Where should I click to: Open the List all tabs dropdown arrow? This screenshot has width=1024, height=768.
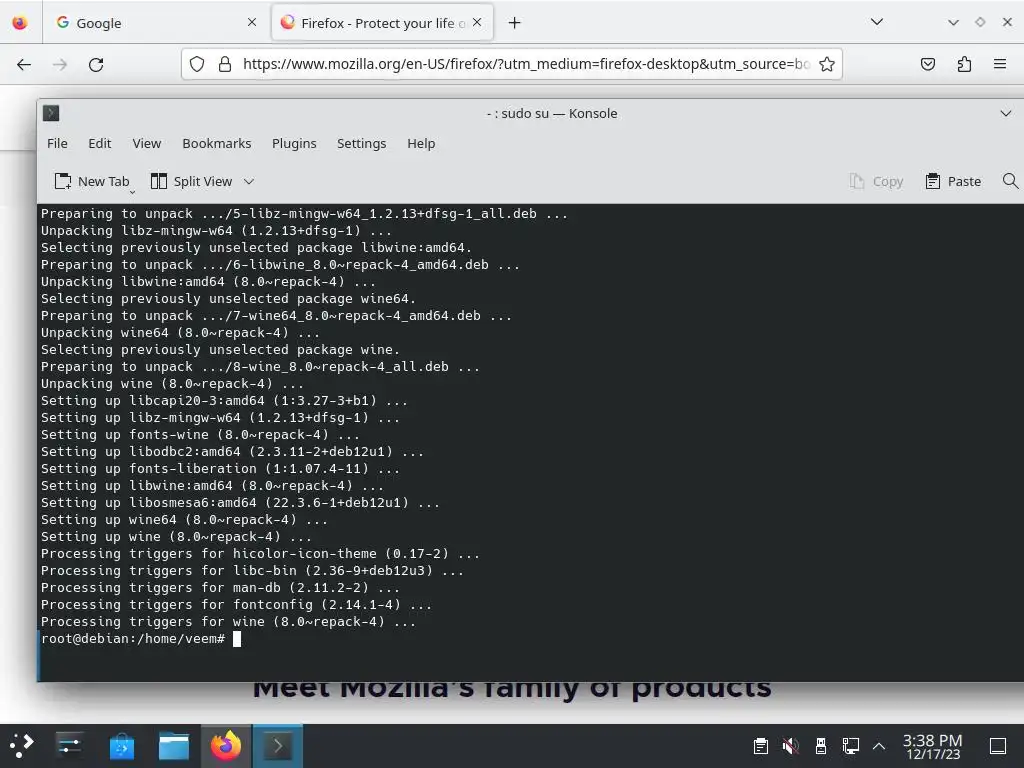tap(877, 22)
